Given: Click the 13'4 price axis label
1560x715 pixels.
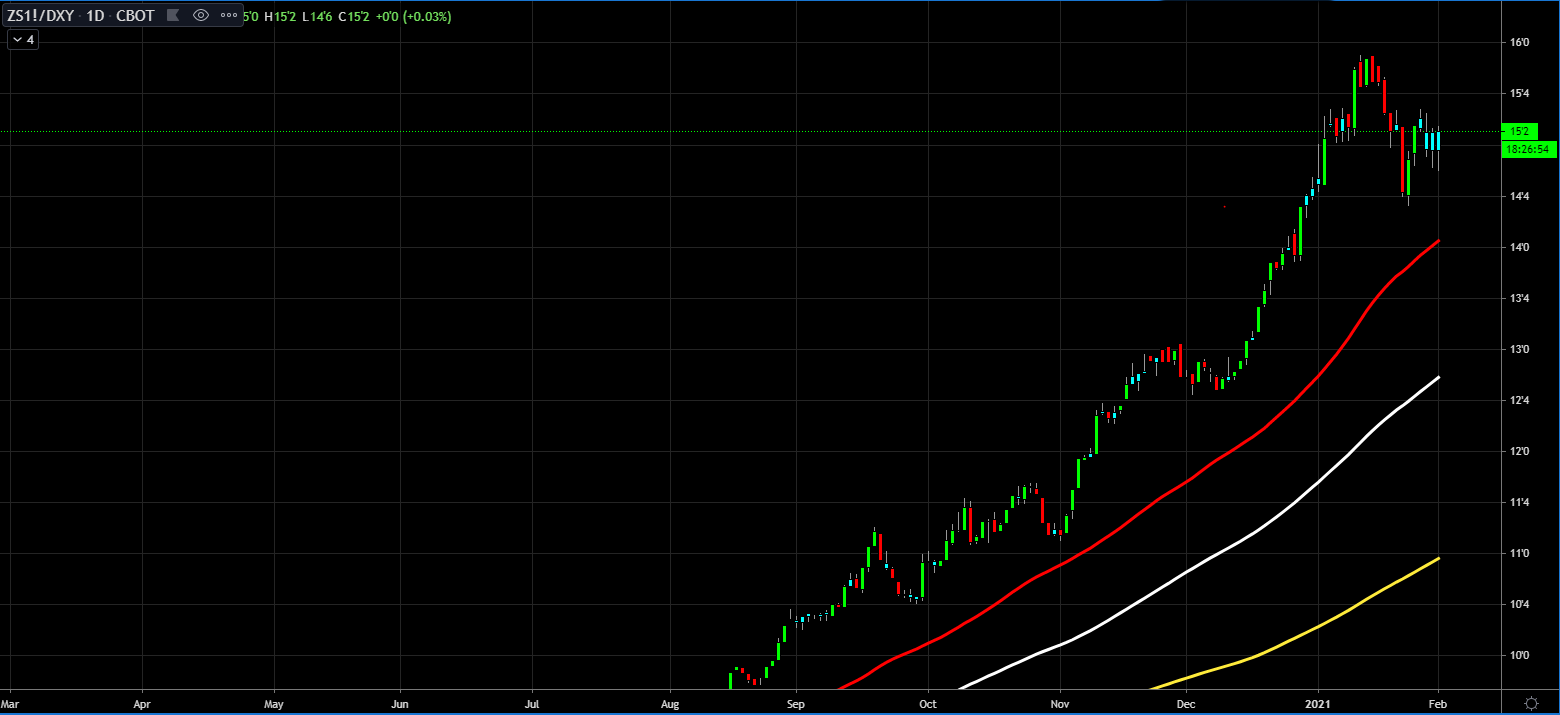Looking at the screenshot, I should (1520, 298).
